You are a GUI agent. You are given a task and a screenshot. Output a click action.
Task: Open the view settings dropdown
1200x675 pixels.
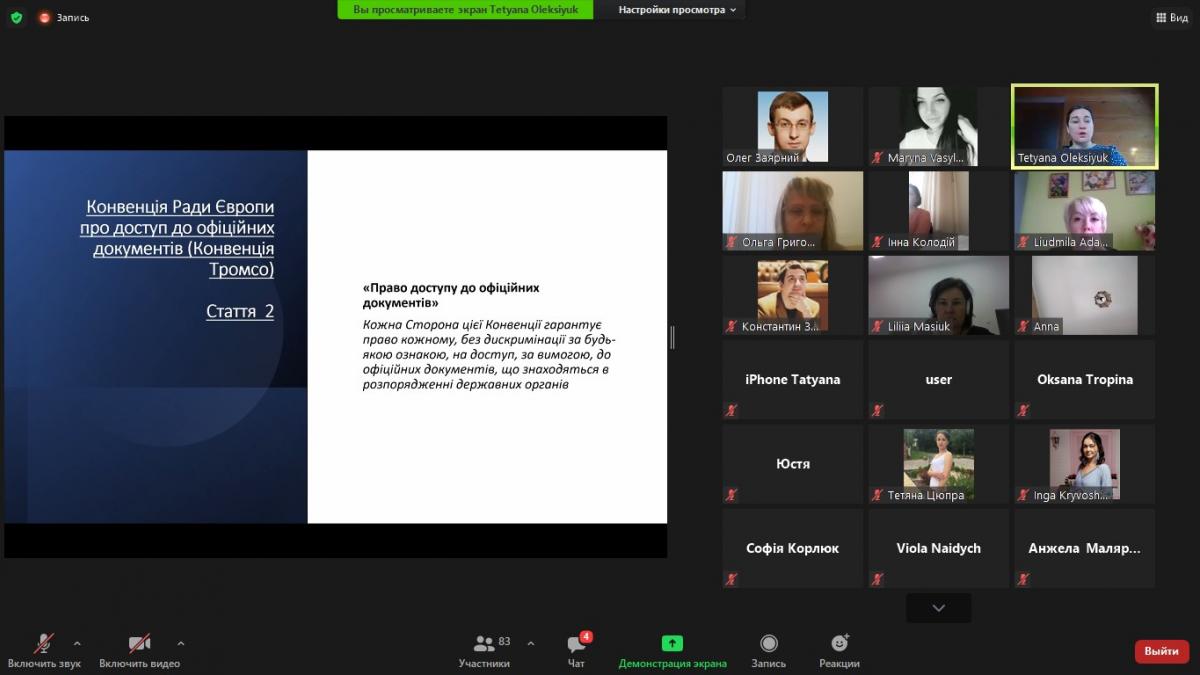676,10
